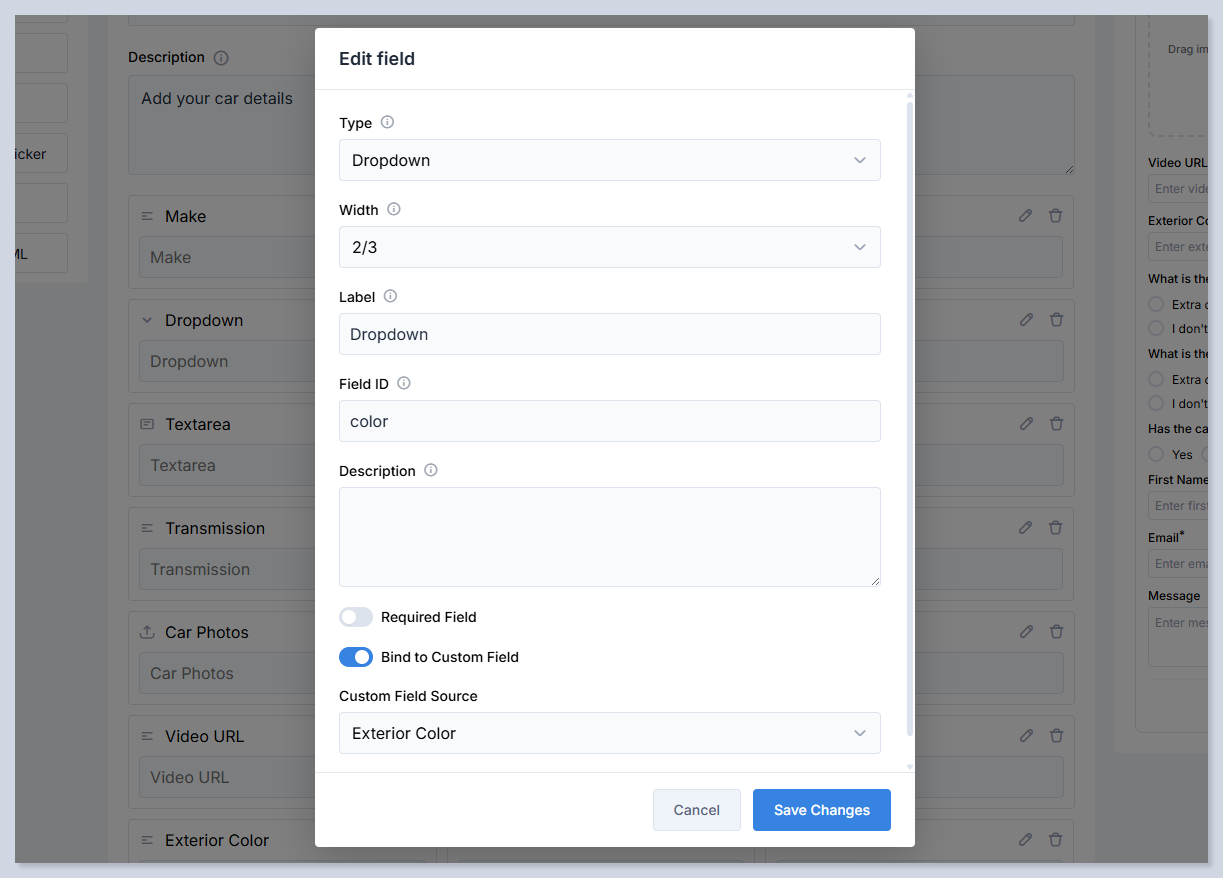The width and height of the screenshot is (1223, 878).
Task: Click the info icon next to Type
Action: click(x=388, y=122)
